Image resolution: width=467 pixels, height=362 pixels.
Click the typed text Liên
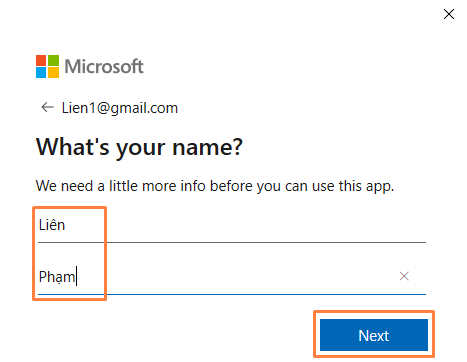[x=52, y=225]
